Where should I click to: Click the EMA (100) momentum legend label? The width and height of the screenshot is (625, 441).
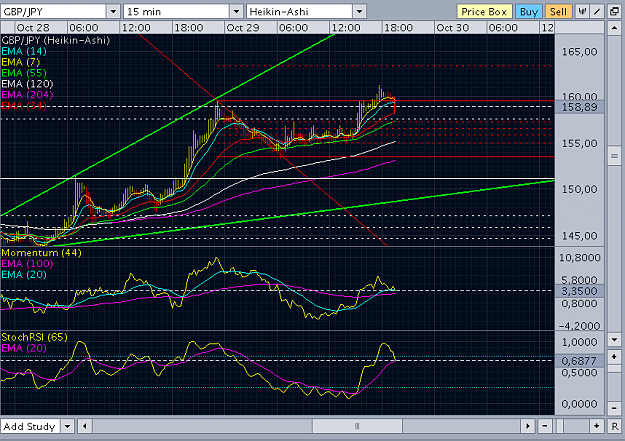27,264
